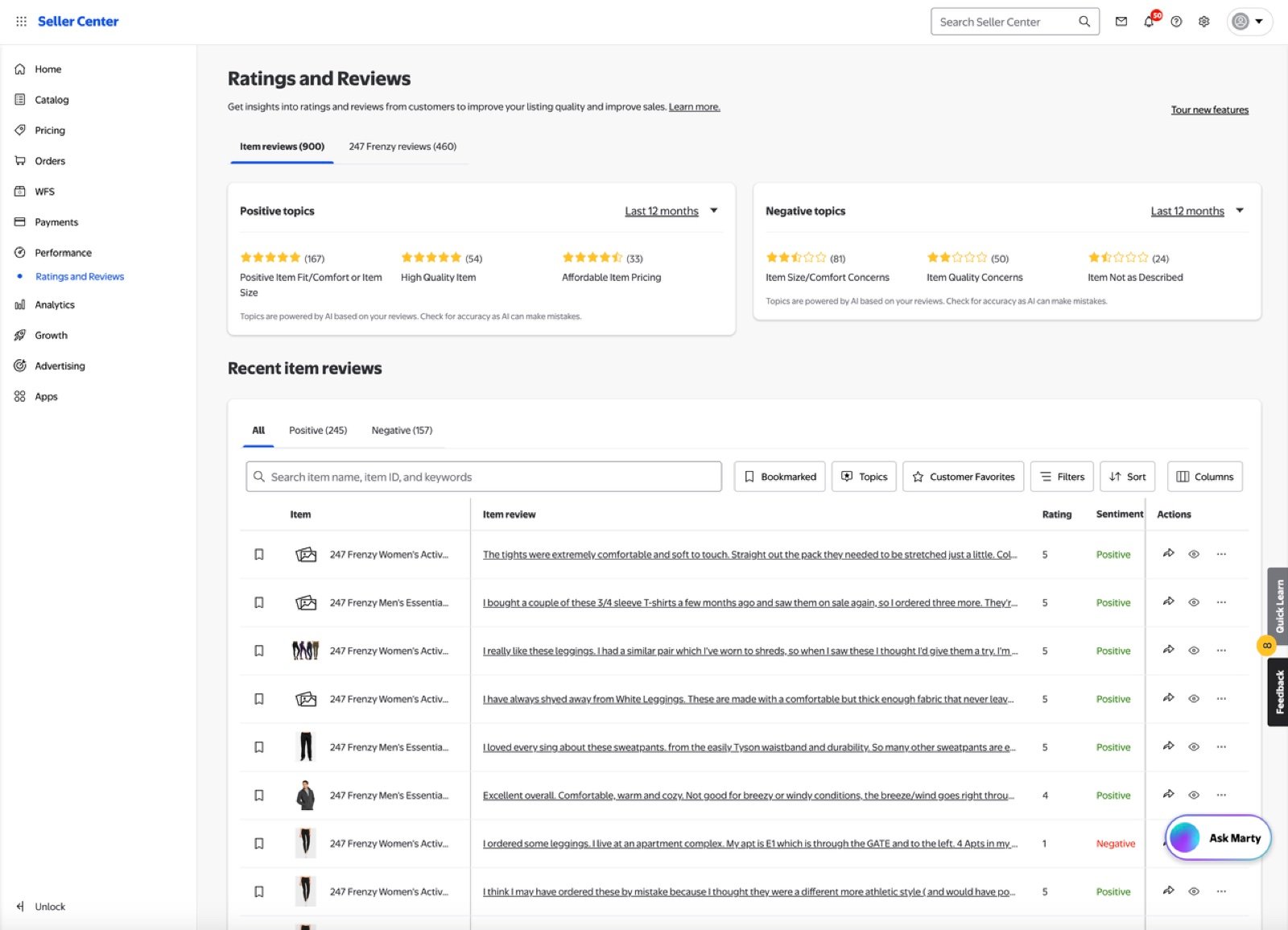Screen dimensions: 1288x930
Task: Click the search magnifier icon in header
Action: point(1084,22)
